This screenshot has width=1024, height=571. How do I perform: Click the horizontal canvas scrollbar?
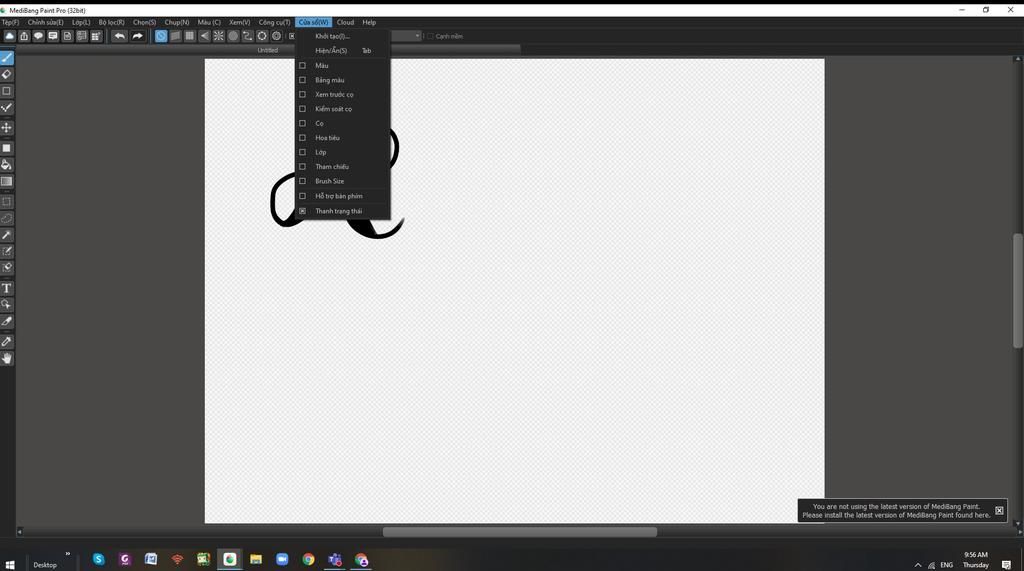coord(520,532)
